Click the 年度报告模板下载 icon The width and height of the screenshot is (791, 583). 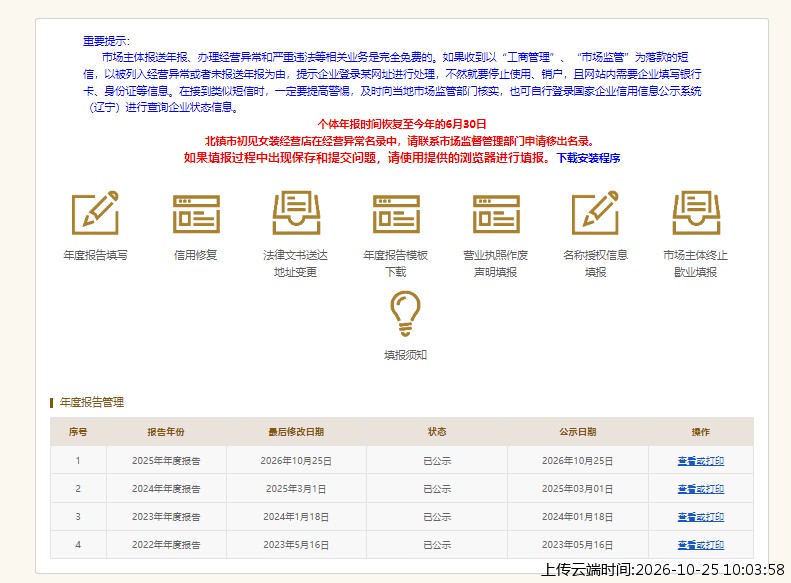(396, 214)
